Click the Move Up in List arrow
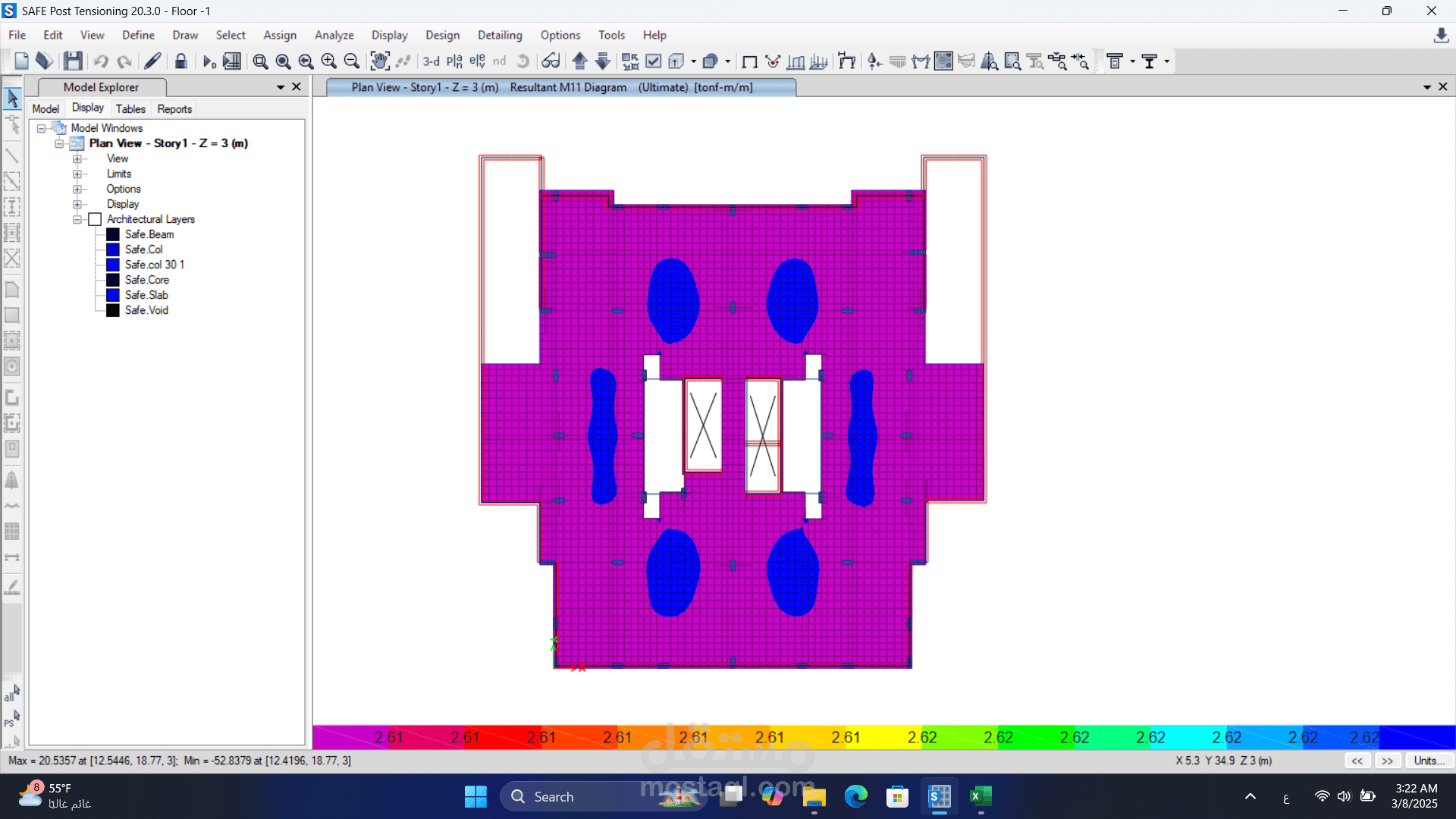This screenshot has width=1456, height=819. point(580,61)
